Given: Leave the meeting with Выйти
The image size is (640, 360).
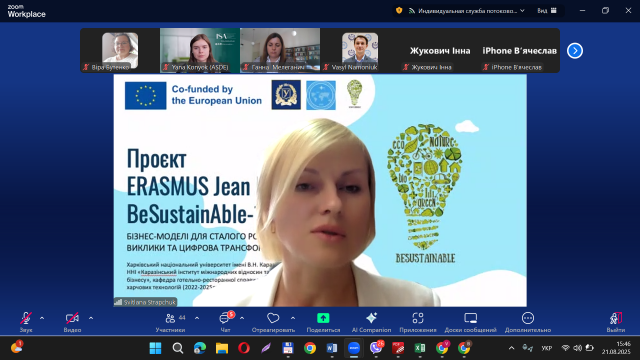Looking at the screenshot, I should [x=616, y=321].
